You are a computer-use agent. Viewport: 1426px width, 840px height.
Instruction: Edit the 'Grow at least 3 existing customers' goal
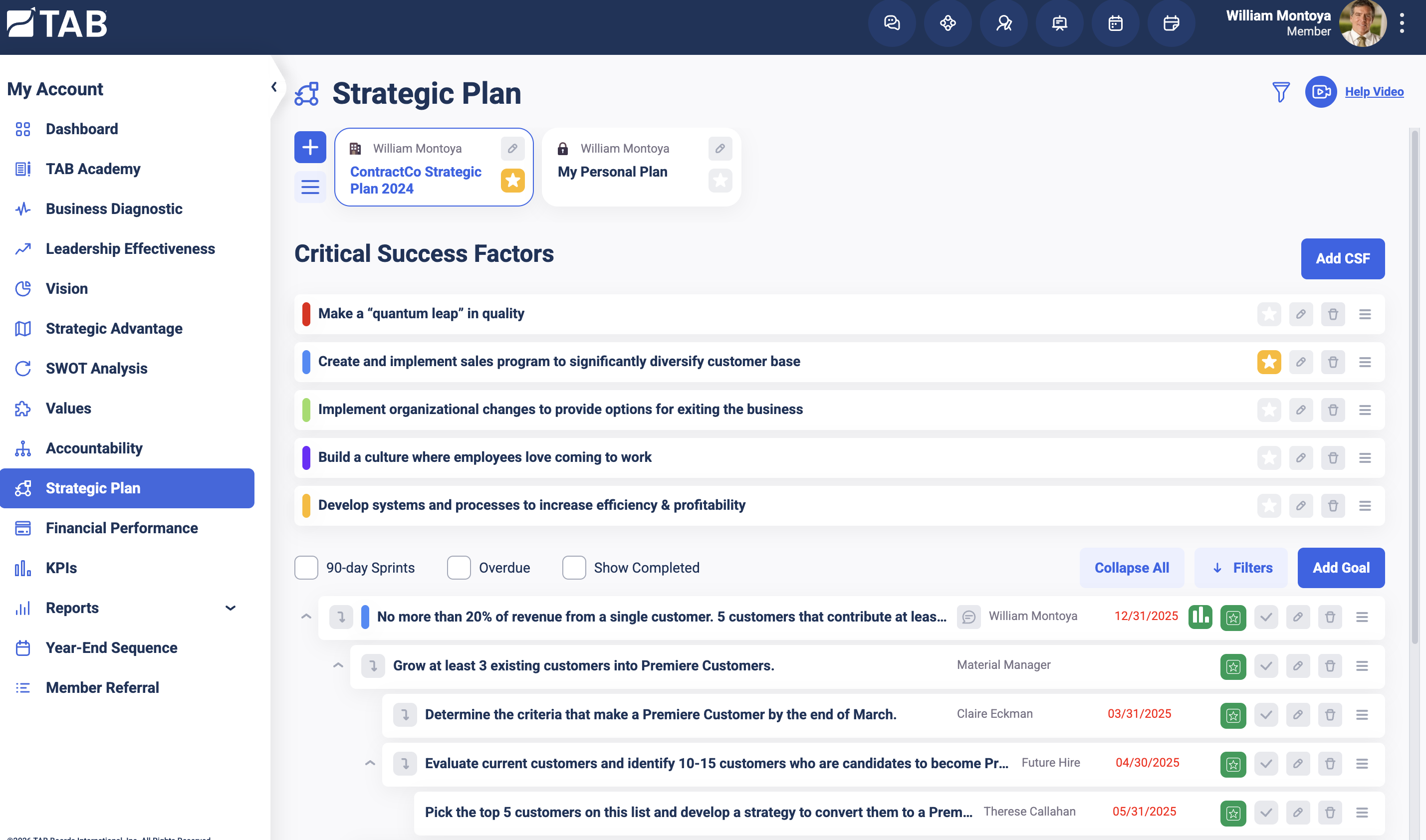point(1297,665)
